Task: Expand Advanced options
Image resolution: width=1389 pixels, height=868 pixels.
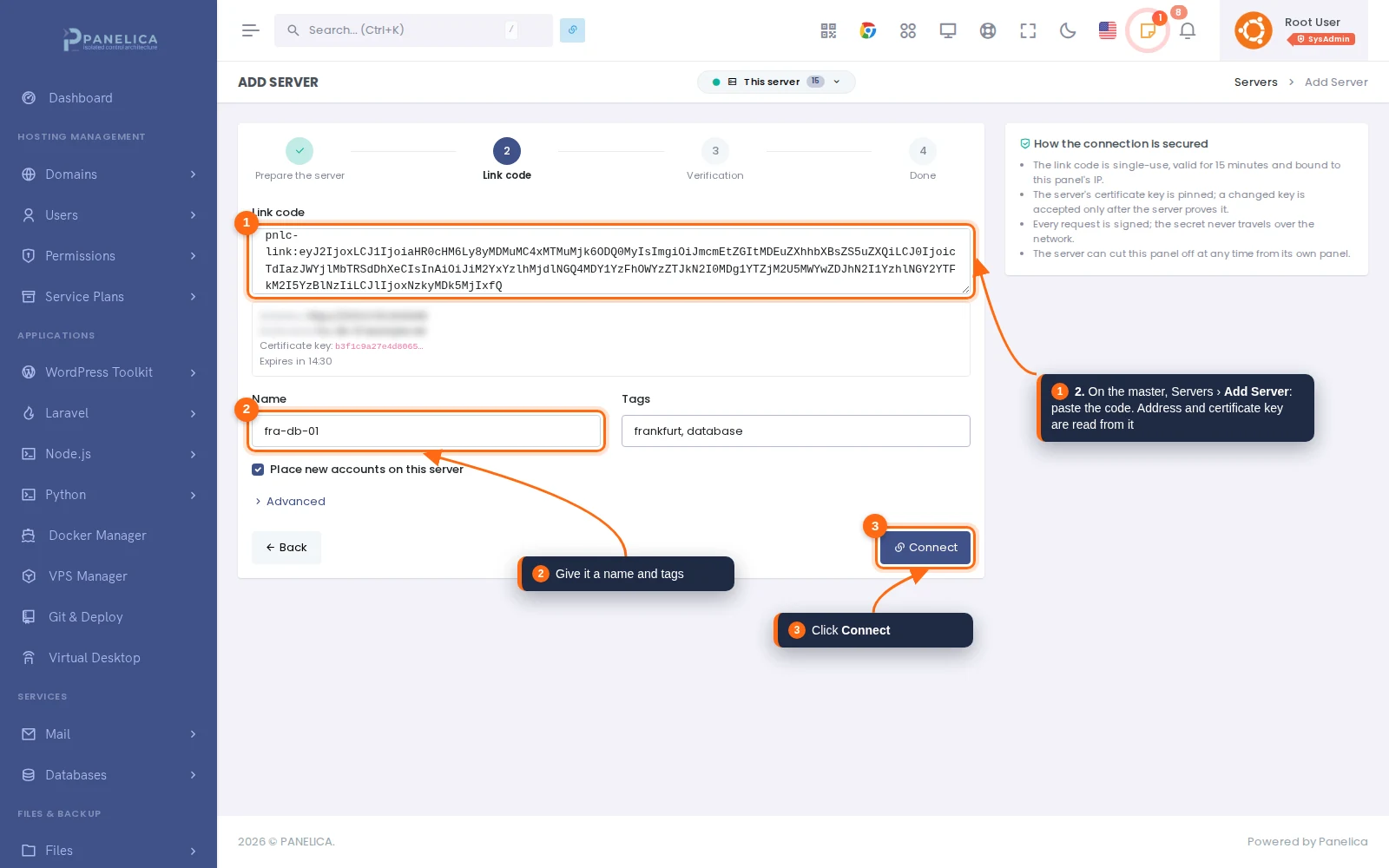Action: coord(290,502)
